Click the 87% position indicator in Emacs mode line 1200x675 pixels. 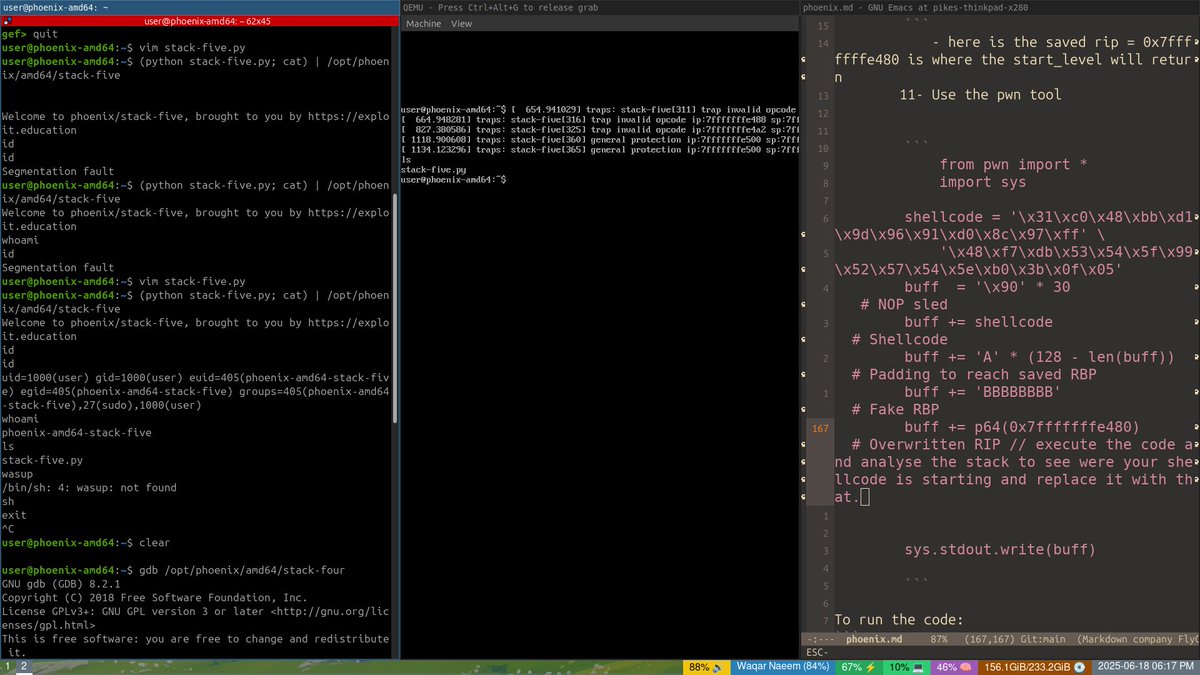(940, 638)
